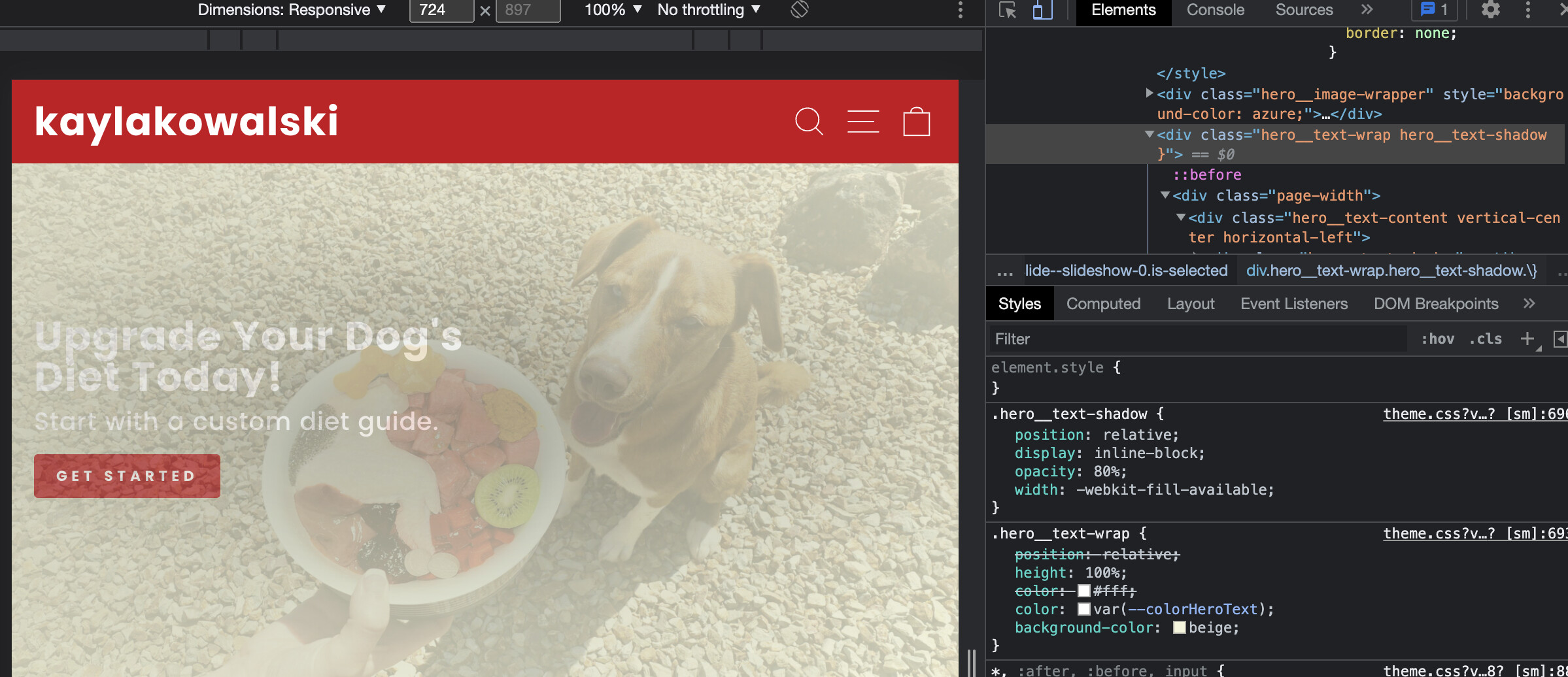This screenshot has width=1568, height=677.
Task: Click the search magnifier icon in site header
Action: [x=809, y=122]
